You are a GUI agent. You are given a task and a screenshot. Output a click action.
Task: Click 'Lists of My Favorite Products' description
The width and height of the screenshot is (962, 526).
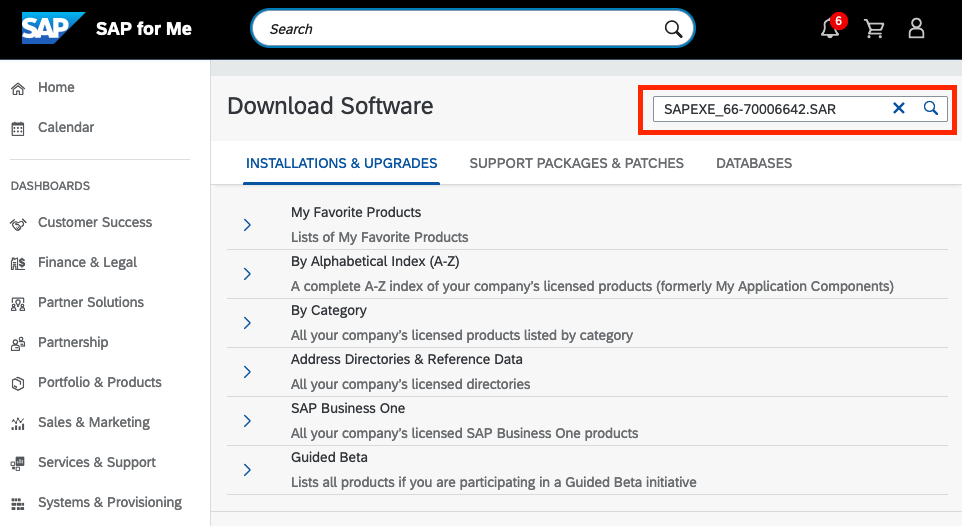point(379,237)
